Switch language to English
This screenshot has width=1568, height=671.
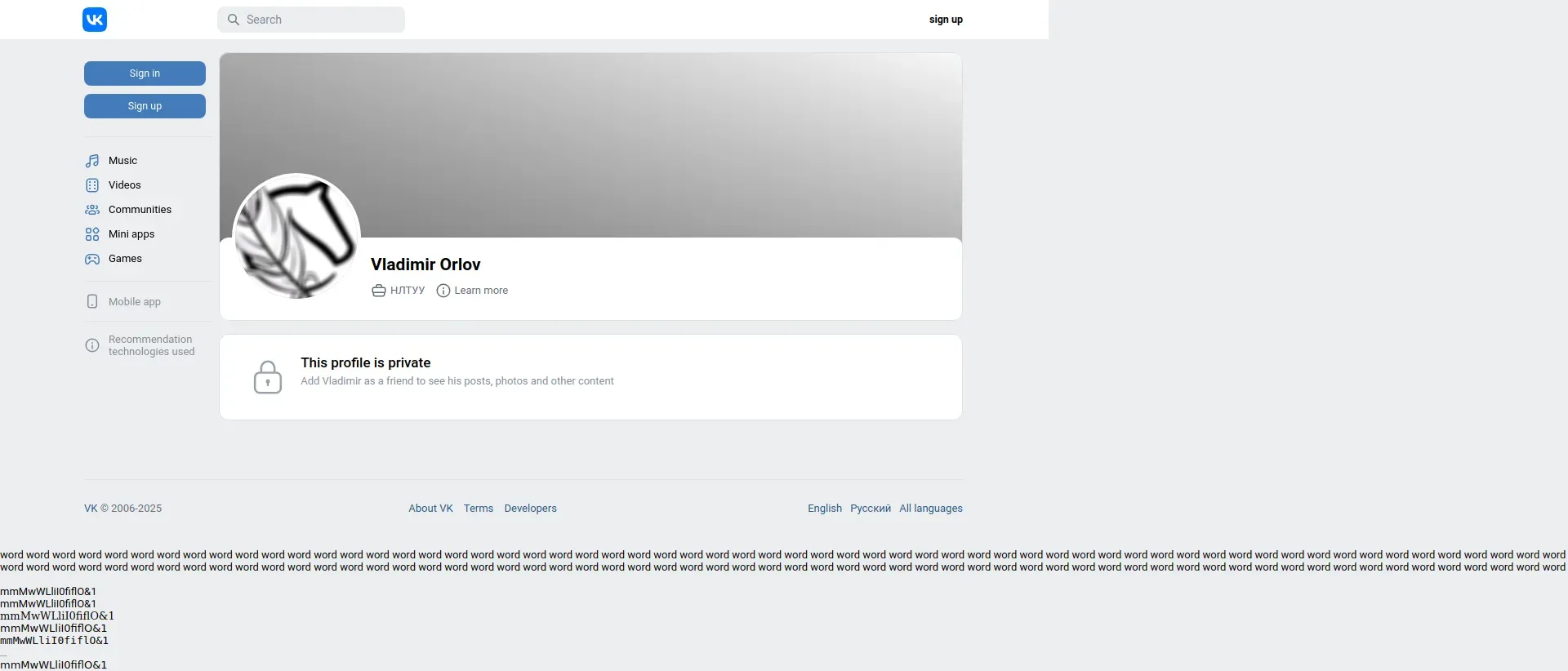(825, 509)
